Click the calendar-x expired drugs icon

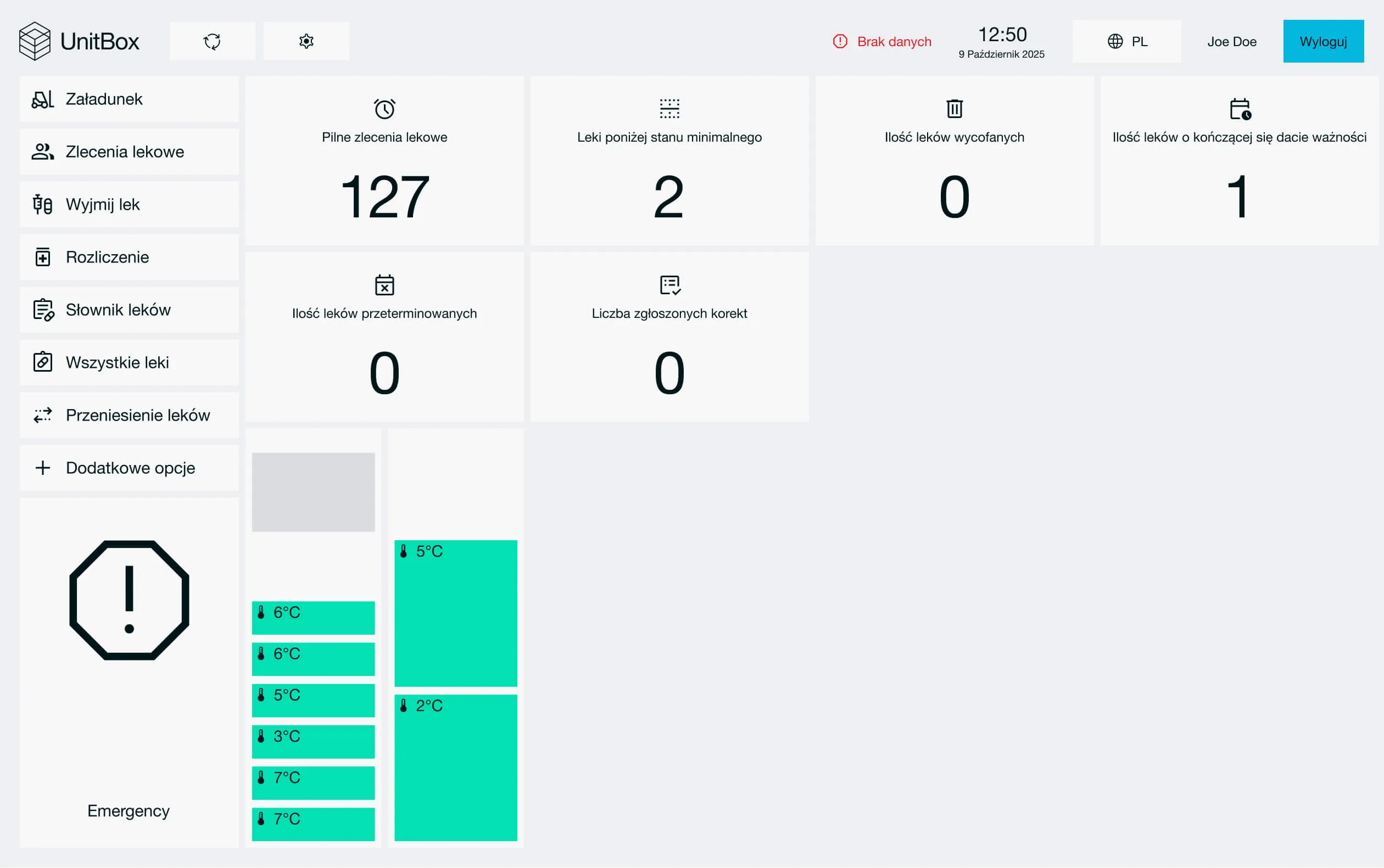pos(384,285)
